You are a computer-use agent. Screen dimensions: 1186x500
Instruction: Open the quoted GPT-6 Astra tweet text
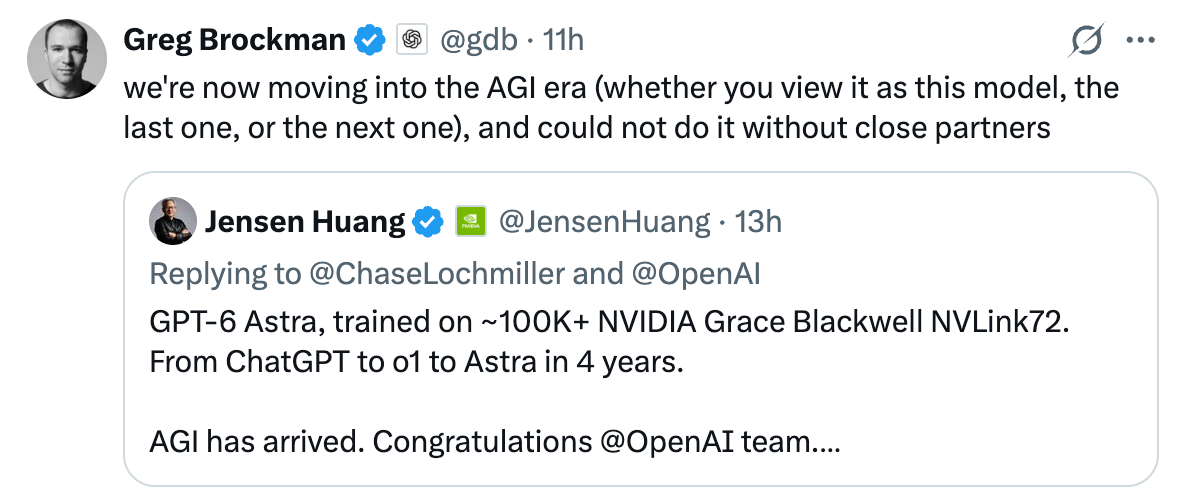click(x=609, y=382)
